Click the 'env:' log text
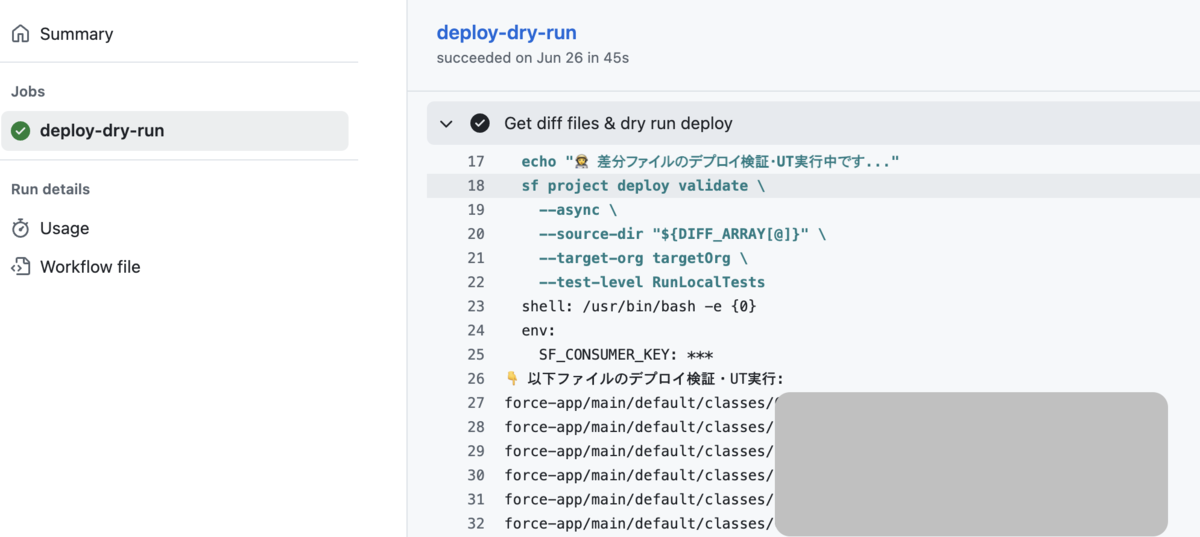Viewport: 1200px width, 537px height. [538, 330]
